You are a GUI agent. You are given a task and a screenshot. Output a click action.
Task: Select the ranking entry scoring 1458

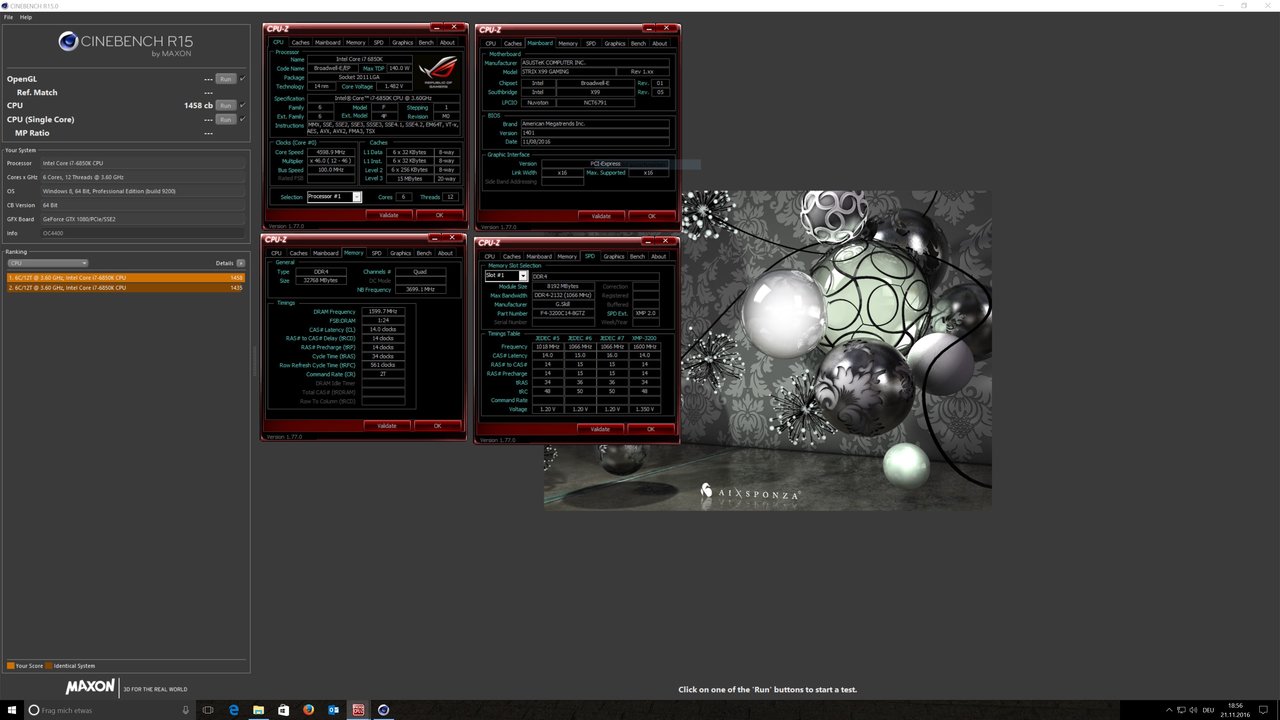click(125, 278)
